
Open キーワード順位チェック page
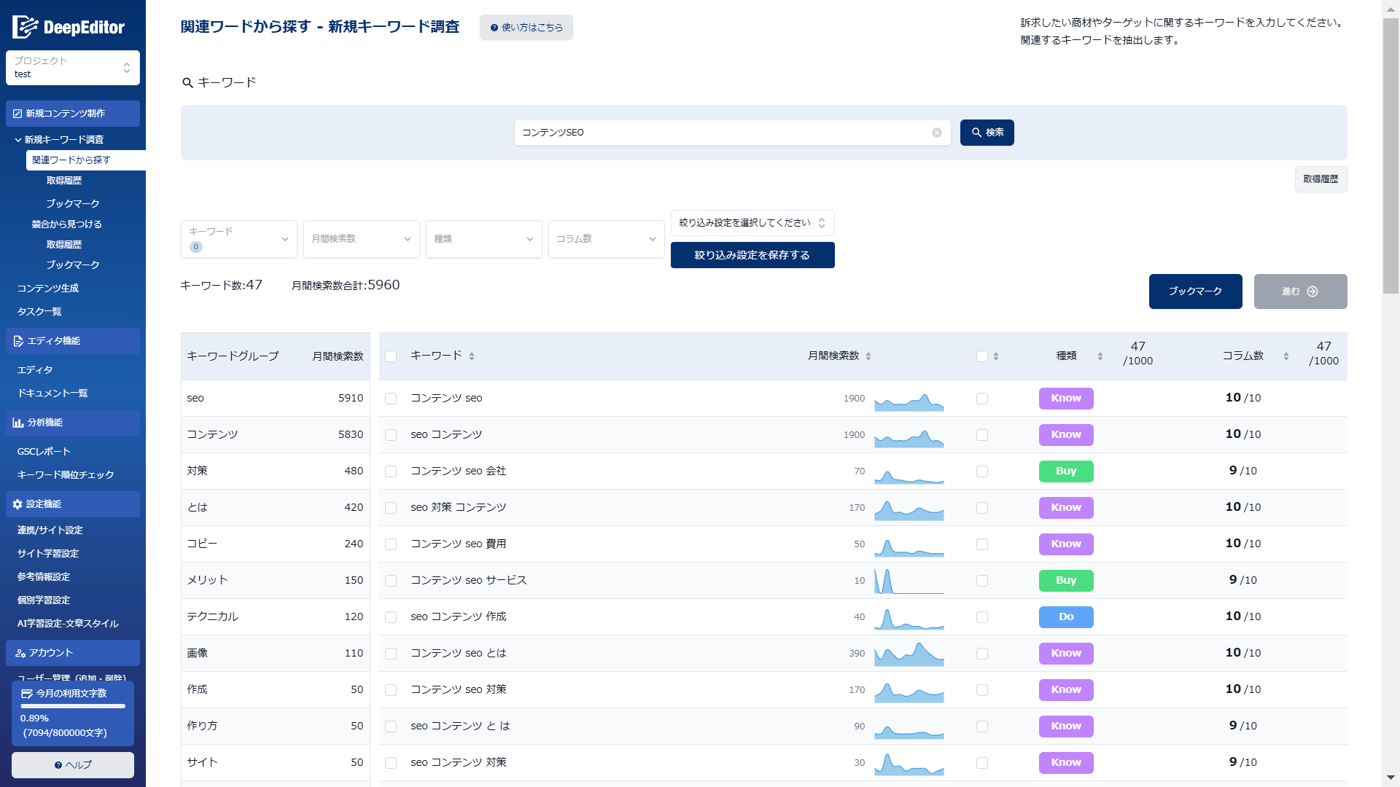pyautogui.click(x=66, y=475)
